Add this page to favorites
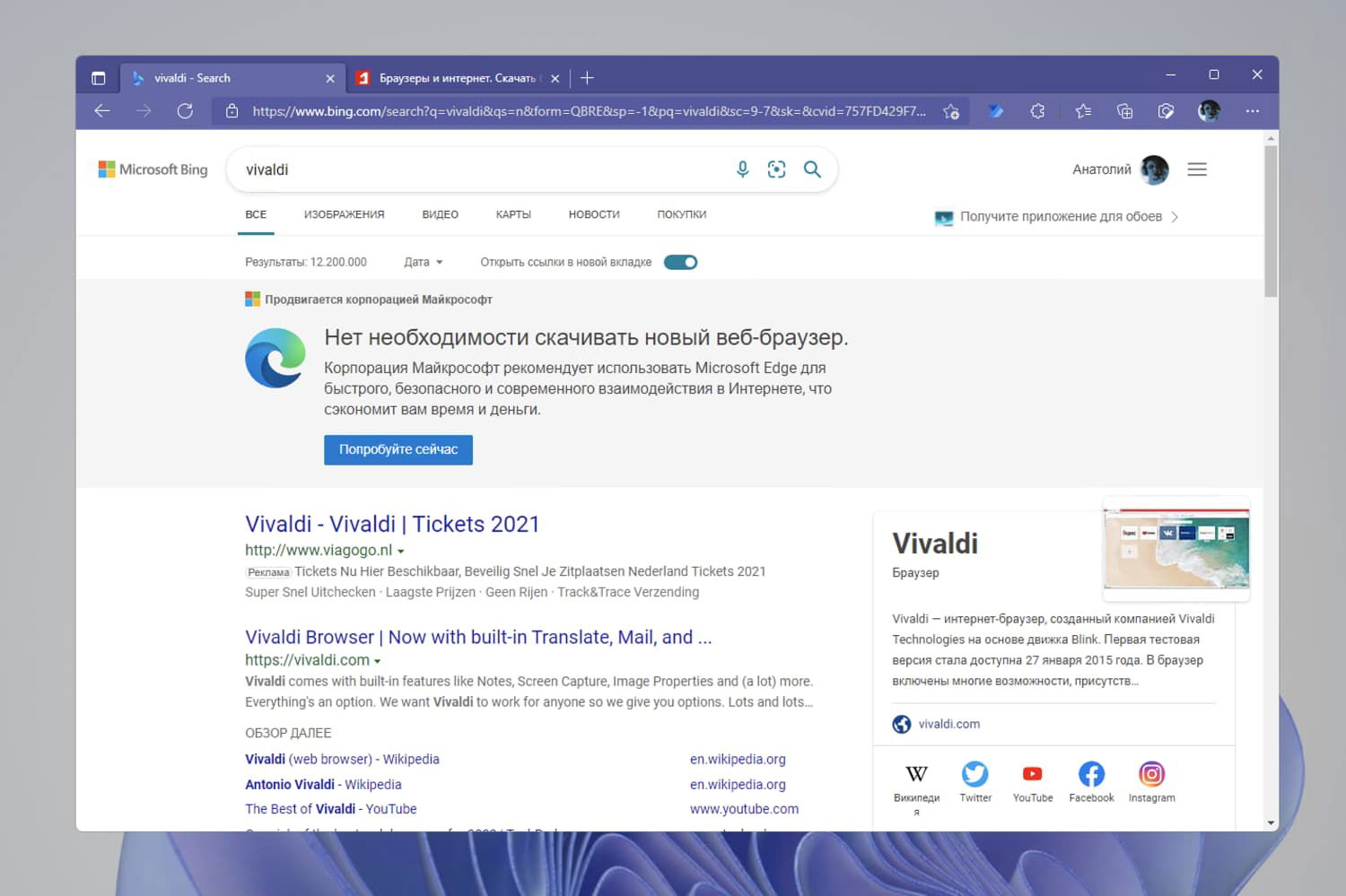The width and height of the screenshot is (1346, 896). (951, 111)
